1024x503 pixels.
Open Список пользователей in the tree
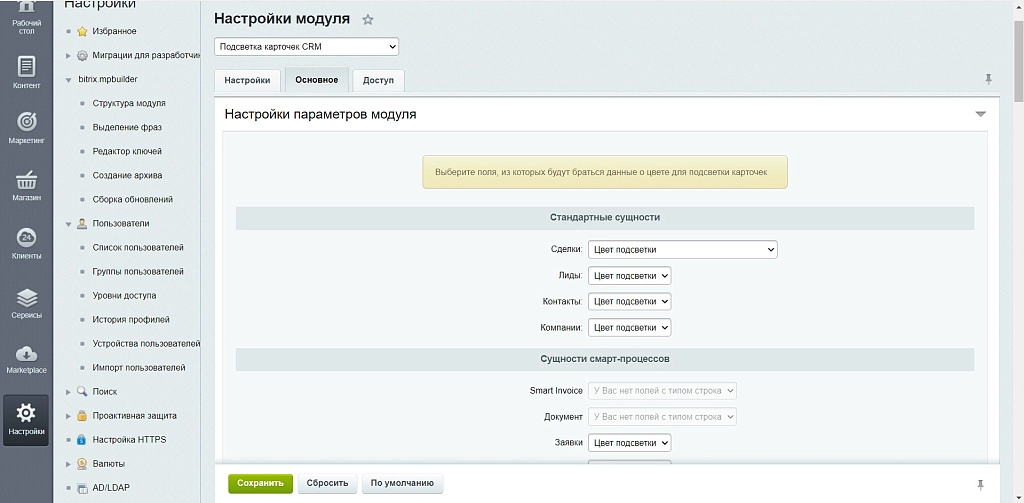pyautogui.click(x=138, y=248)
